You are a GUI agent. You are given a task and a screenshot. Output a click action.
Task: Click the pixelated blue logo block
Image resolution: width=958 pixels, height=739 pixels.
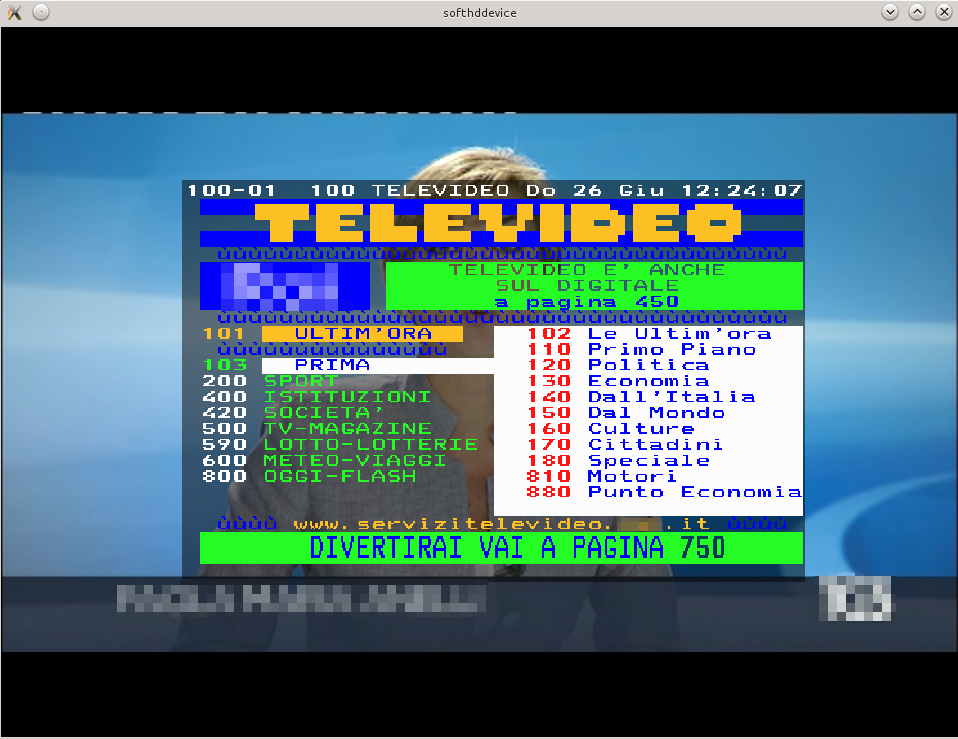tap(285, 286)
